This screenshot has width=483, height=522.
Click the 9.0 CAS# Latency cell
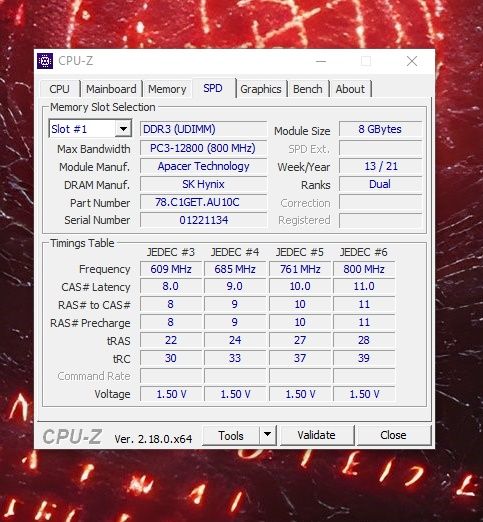pos(235,286)
